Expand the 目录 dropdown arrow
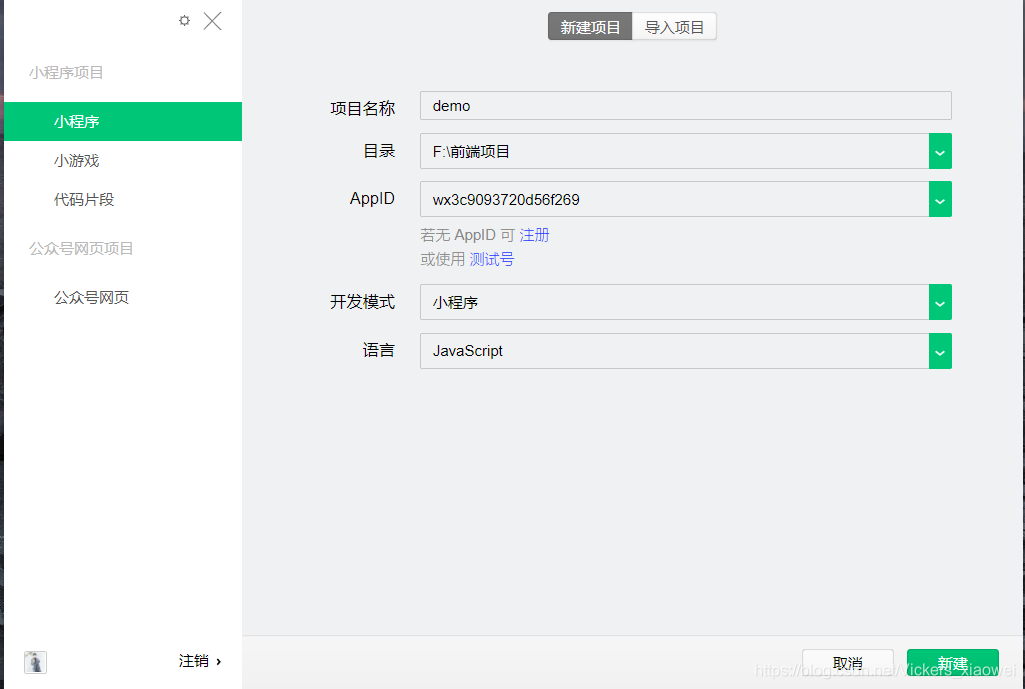 coord(940,151)
